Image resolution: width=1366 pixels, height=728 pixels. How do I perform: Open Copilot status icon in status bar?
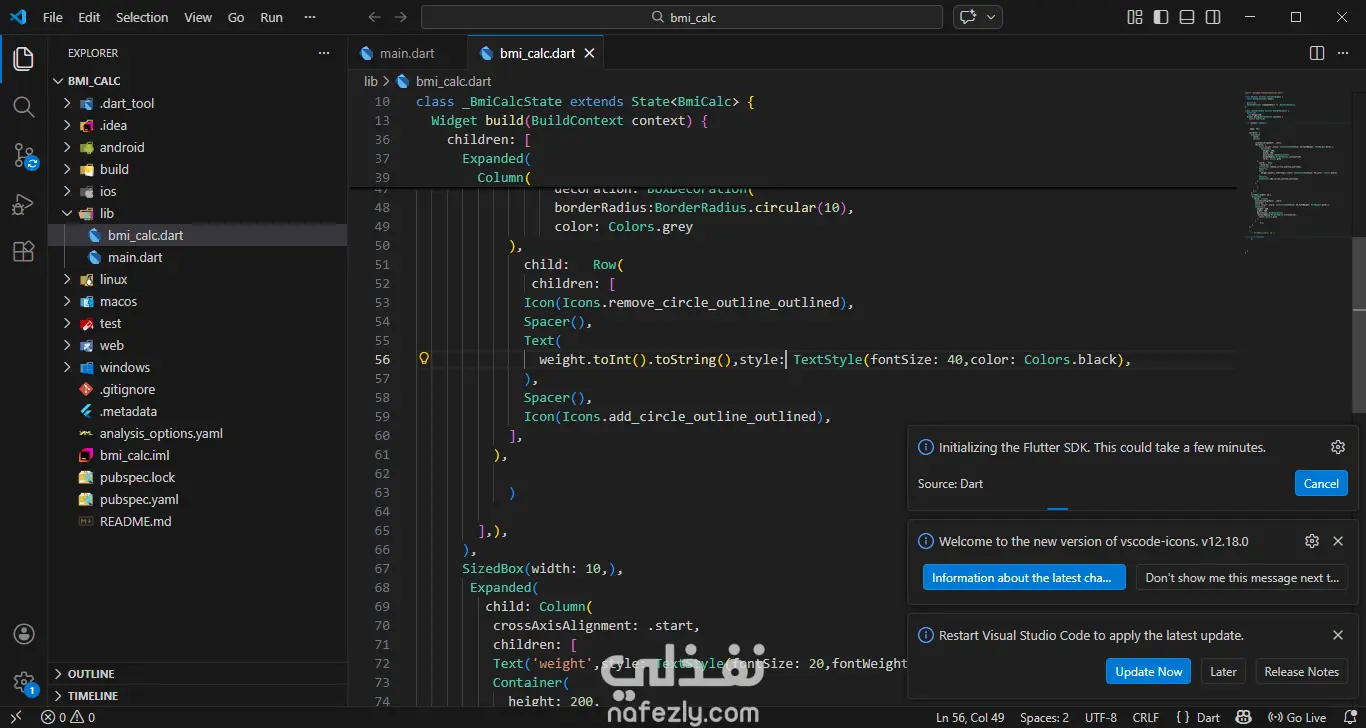coord(1244,717)
